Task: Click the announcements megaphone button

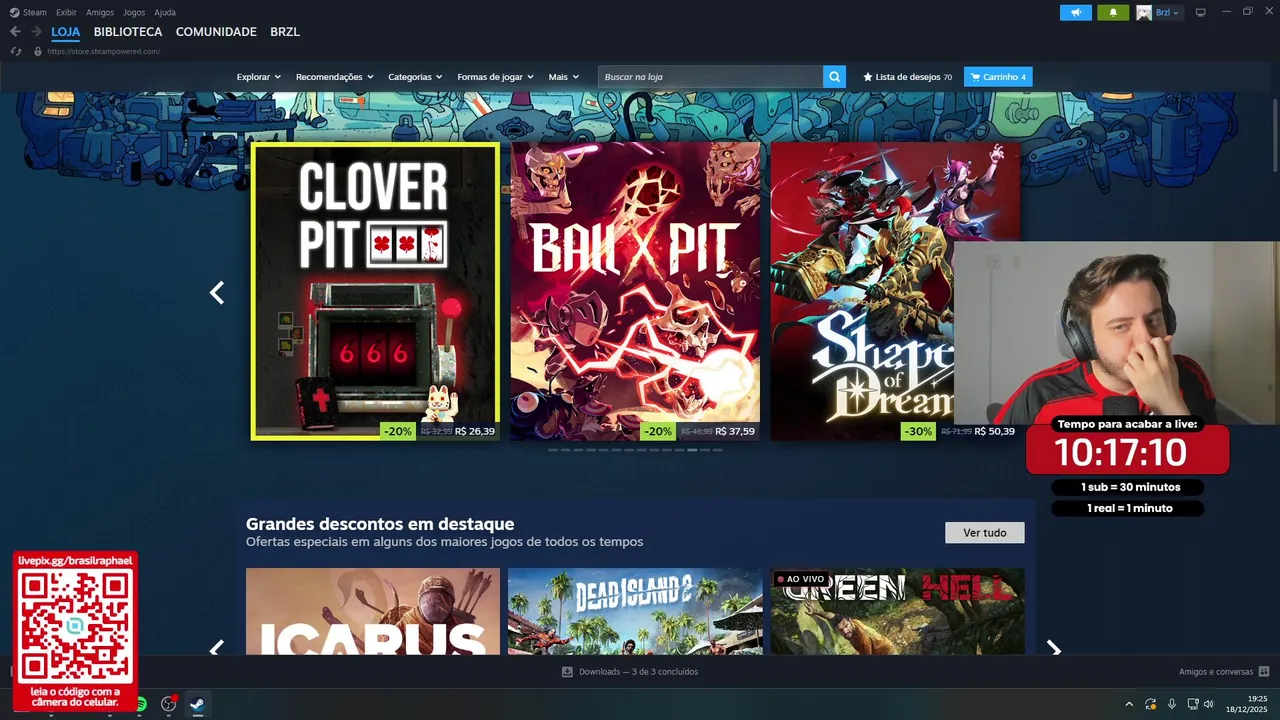Action: click(x=1076, y=12)
